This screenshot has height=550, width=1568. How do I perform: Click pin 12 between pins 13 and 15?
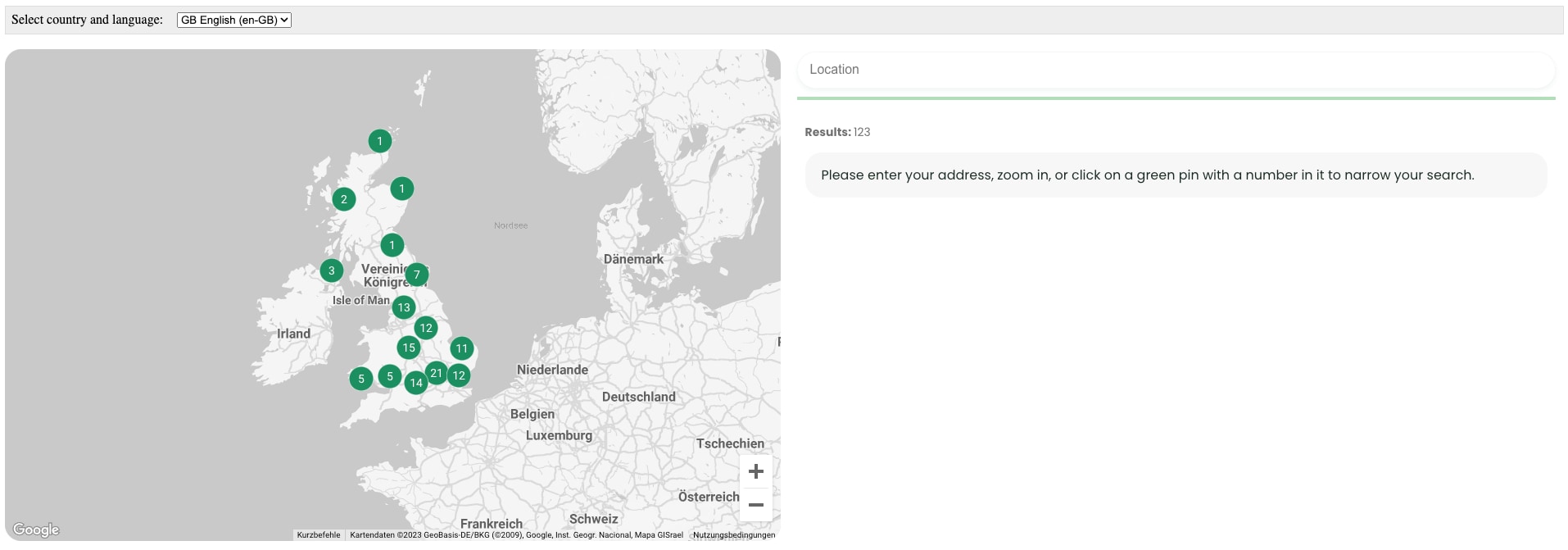426,329
